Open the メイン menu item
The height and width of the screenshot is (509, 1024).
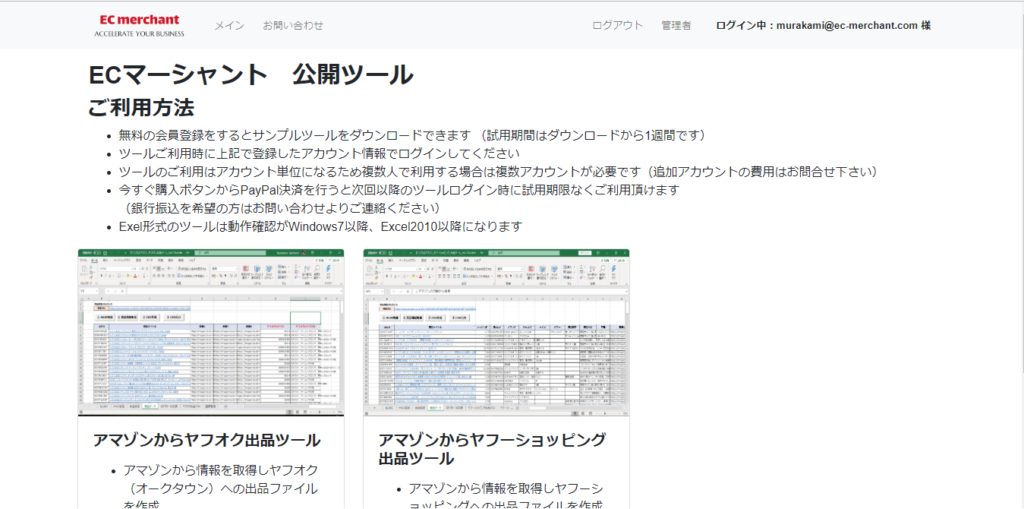(x=229, y=25)
